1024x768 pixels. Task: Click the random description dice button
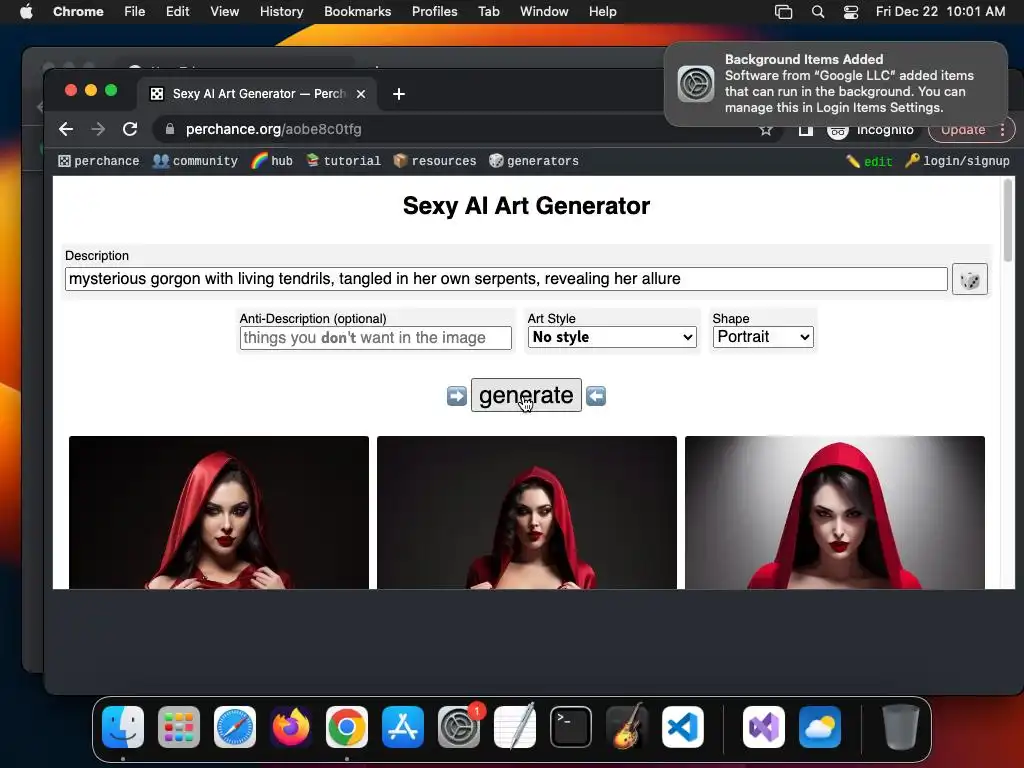point(969,280)
